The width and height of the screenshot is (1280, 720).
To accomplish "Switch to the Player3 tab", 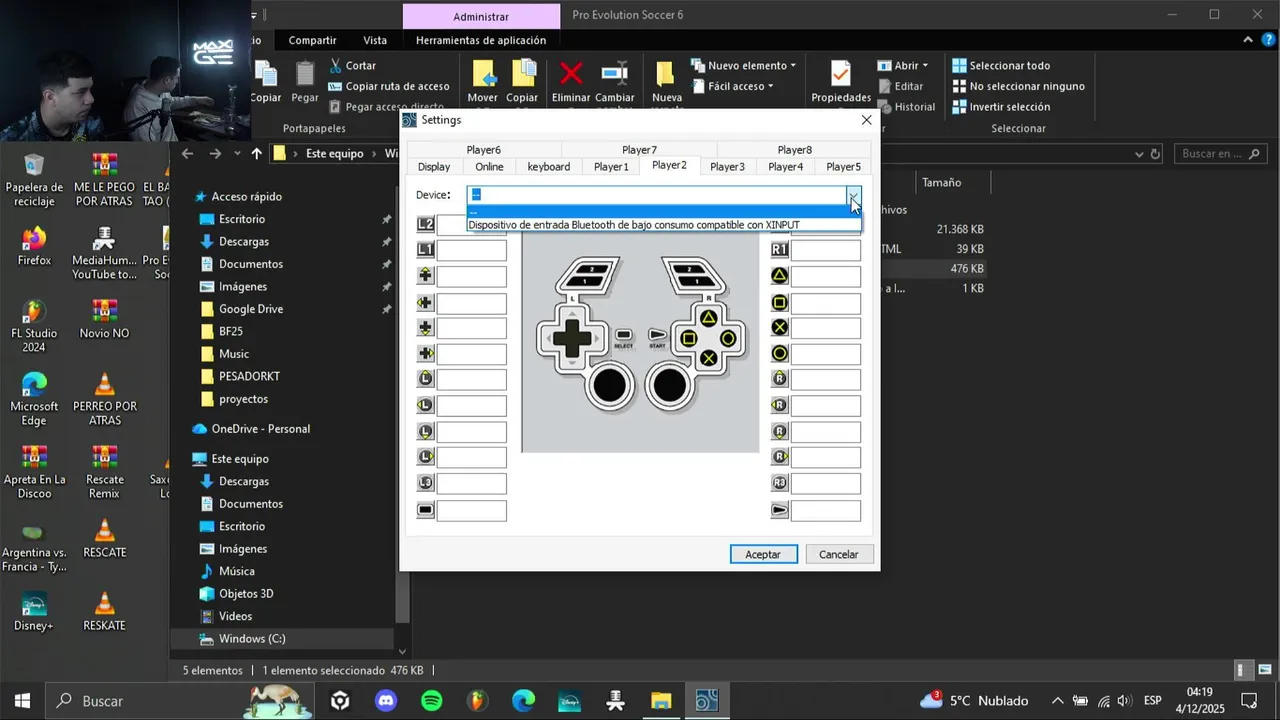I will [727, 167].
